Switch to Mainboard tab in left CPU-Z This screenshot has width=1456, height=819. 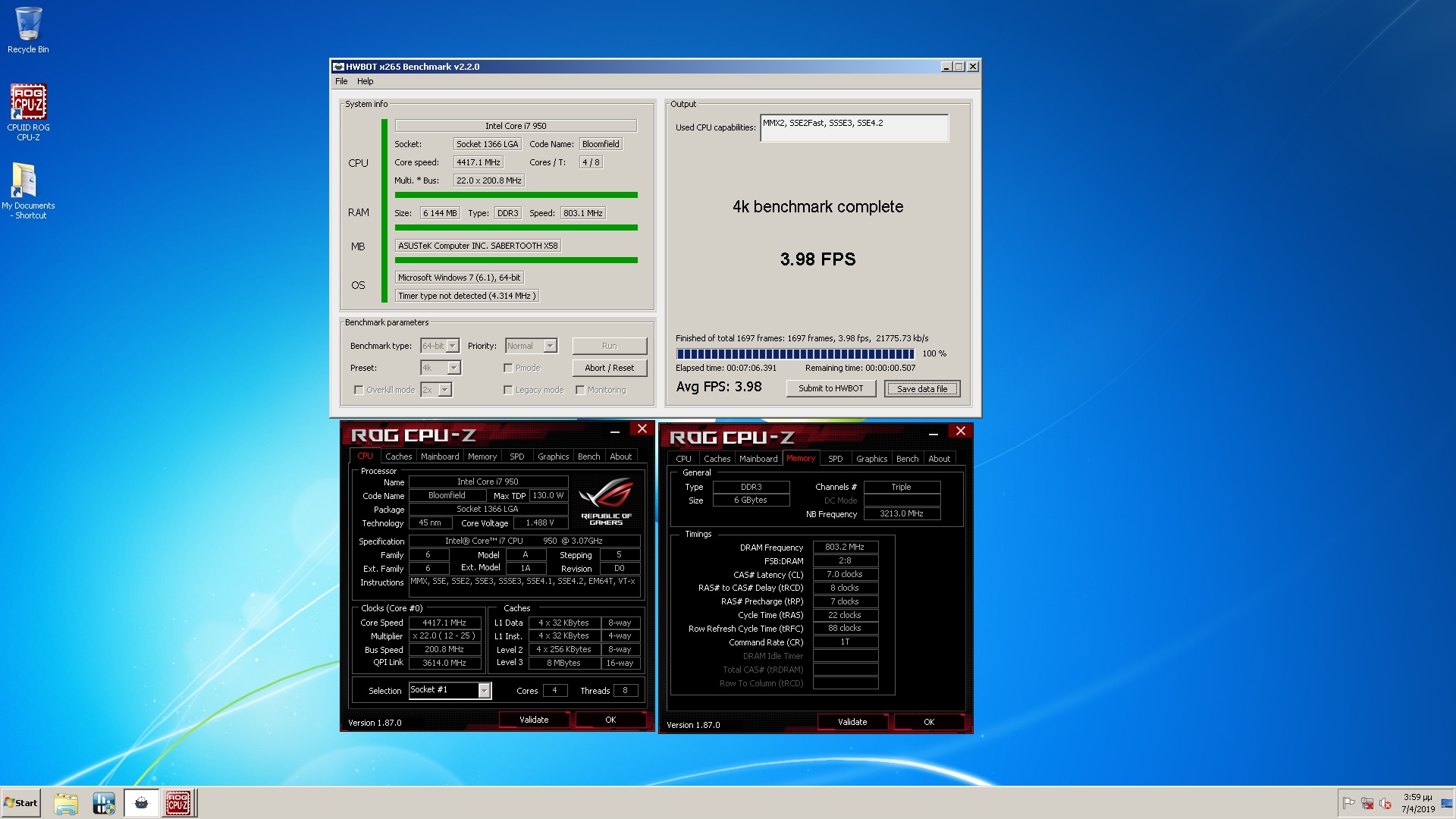pyautogui.click(x=440, y=457)
